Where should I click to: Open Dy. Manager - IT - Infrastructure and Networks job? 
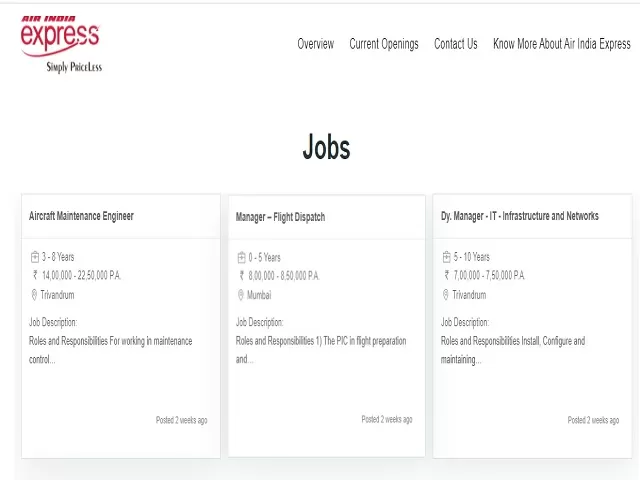(520, 216)
